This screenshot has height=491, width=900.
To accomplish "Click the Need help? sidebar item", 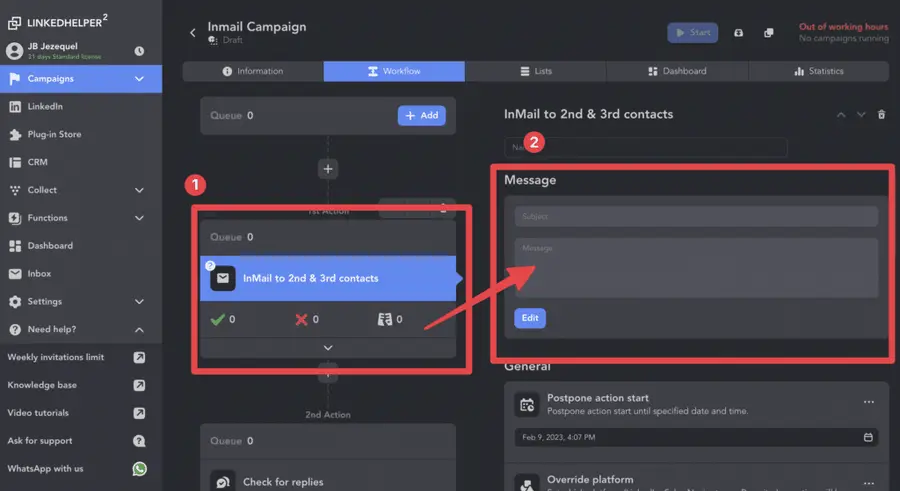I will [x=81, y=329].
